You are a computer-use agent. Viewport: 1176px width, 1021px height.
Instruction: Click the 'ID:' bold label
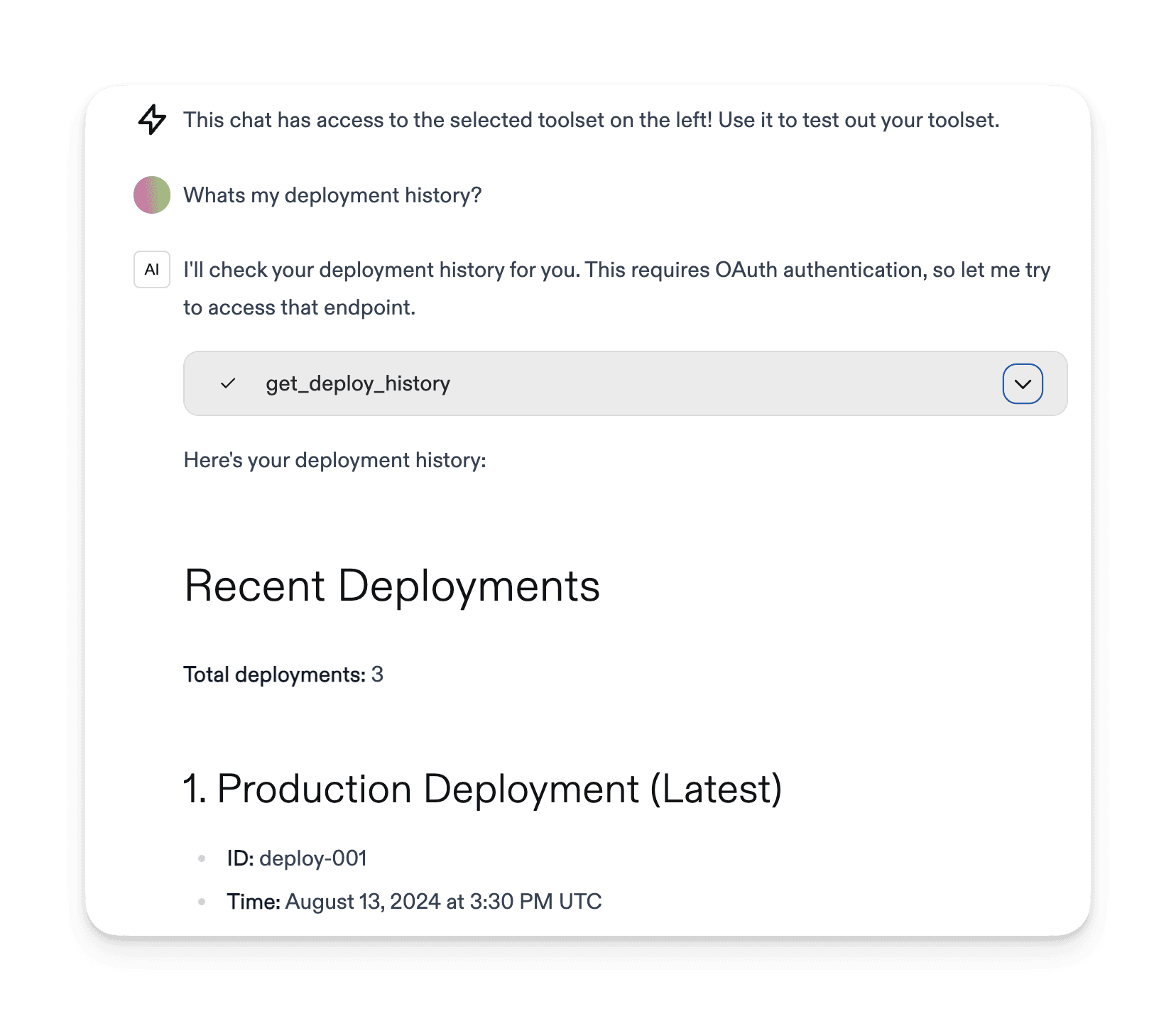click(x=240, y=858)
